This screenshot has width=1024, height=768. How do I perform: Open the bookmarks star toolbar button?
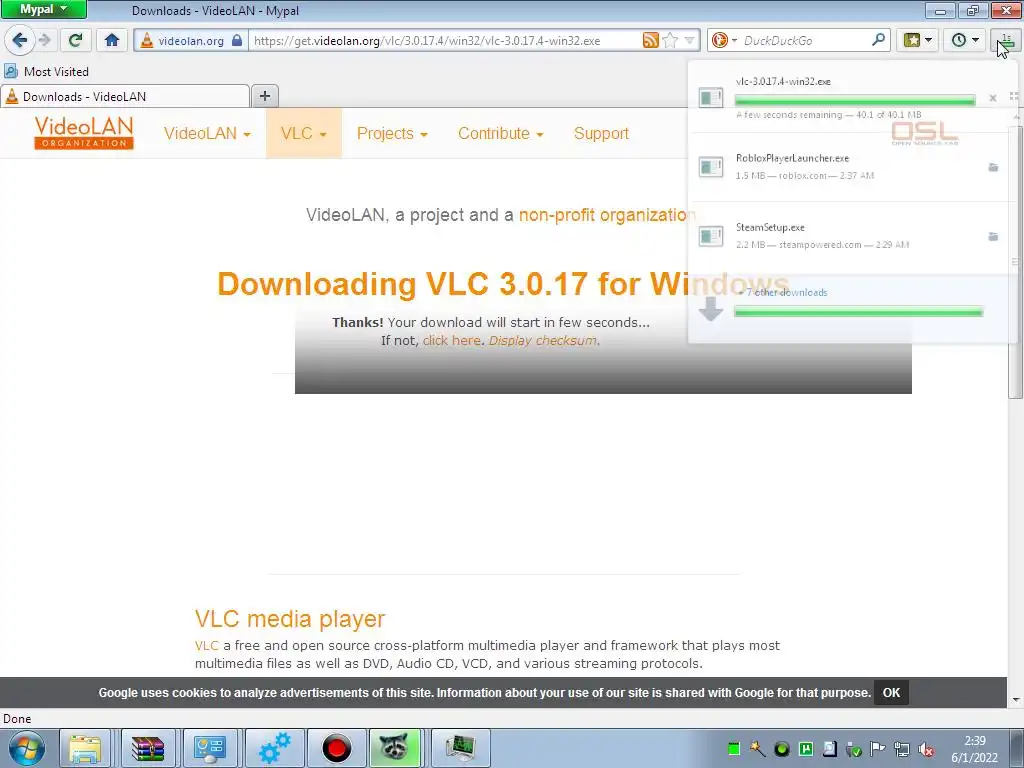tap(917, 40)
